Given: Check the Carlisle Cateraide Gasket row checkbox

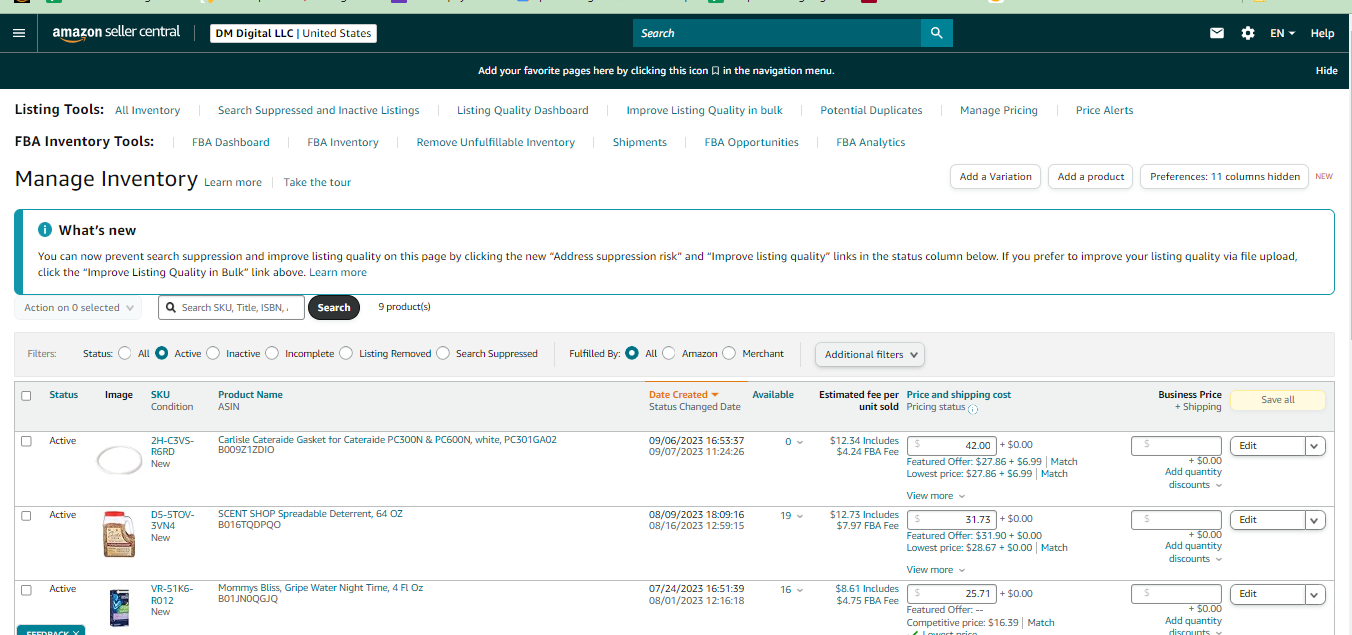Looking at the screenshot, I should (x=26, y=441).
